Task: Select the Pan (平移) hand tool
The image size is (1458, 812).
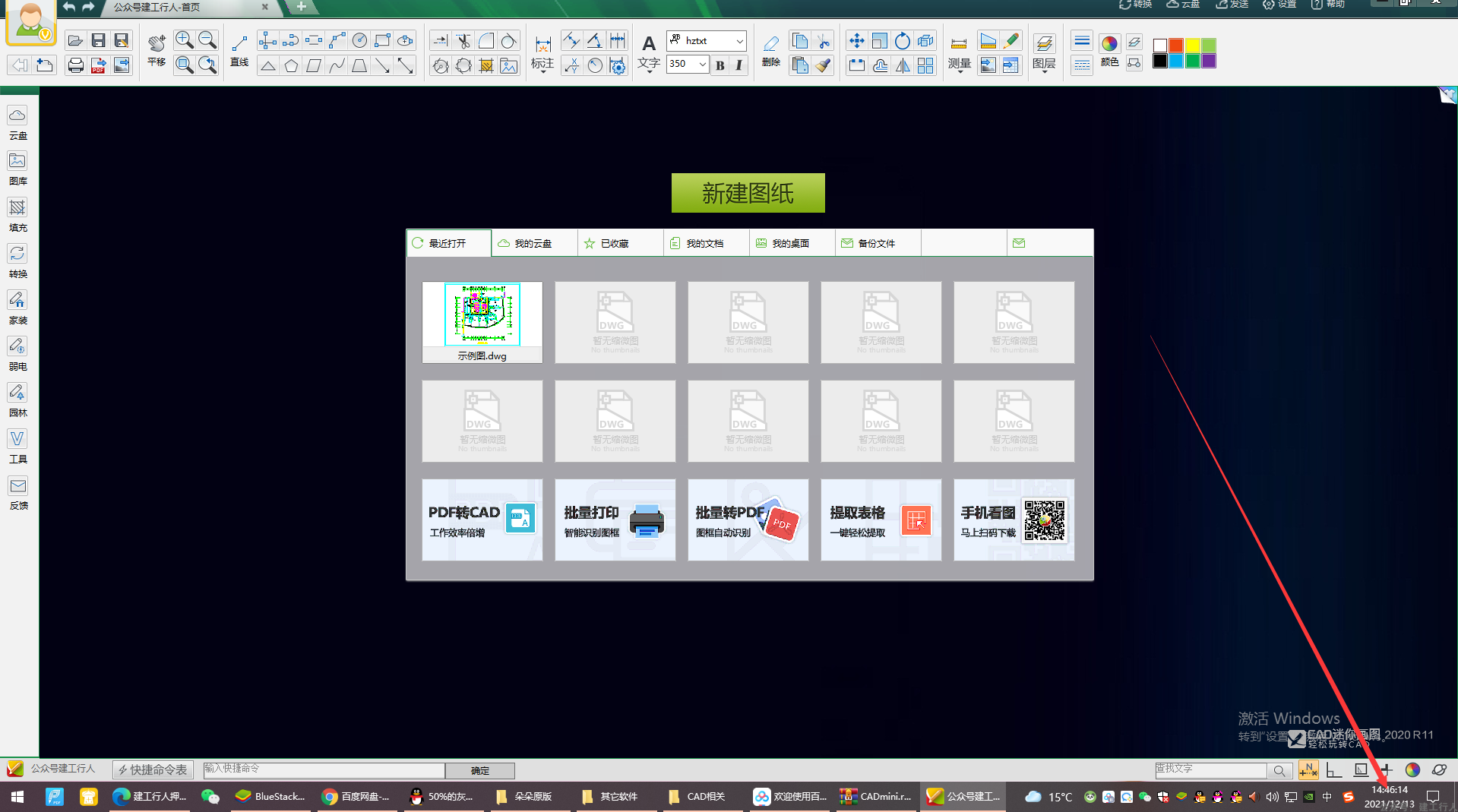Action: [157, 51]
